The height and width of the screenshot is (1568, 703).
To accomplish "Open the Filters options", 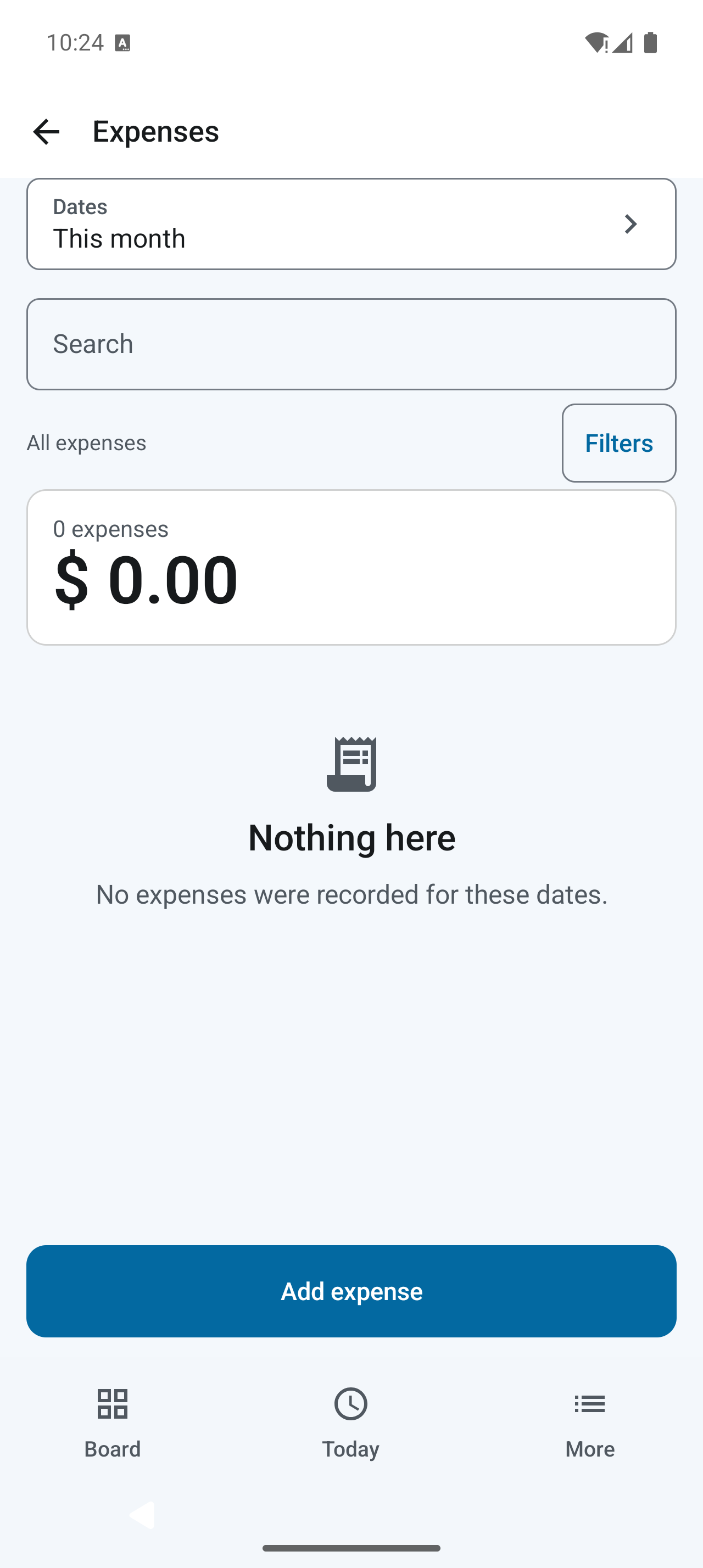I will point(619,443).
